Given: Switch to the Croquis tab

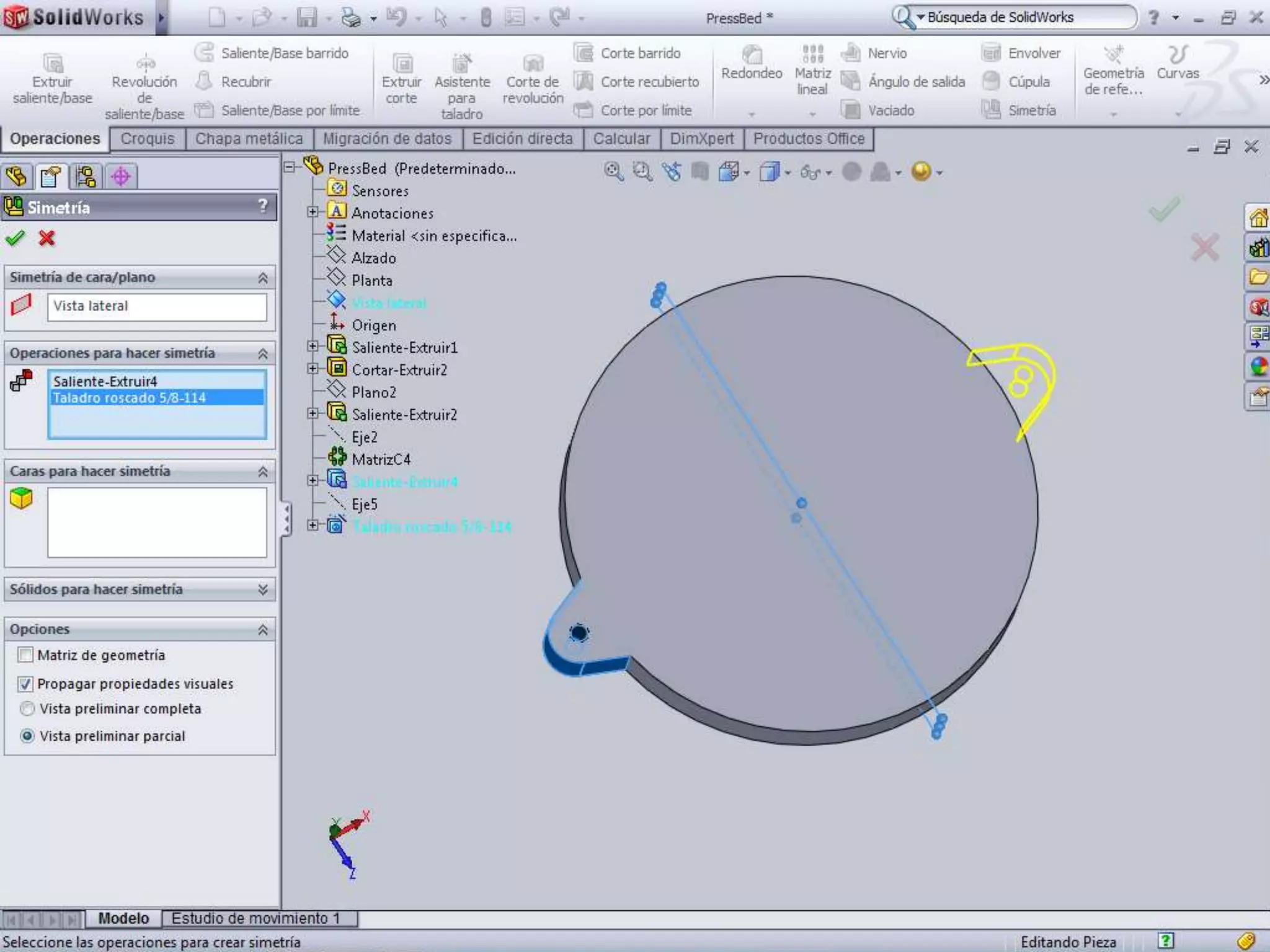Looking at the screenshot, I should pyautogui.click(x=147, y=139).
